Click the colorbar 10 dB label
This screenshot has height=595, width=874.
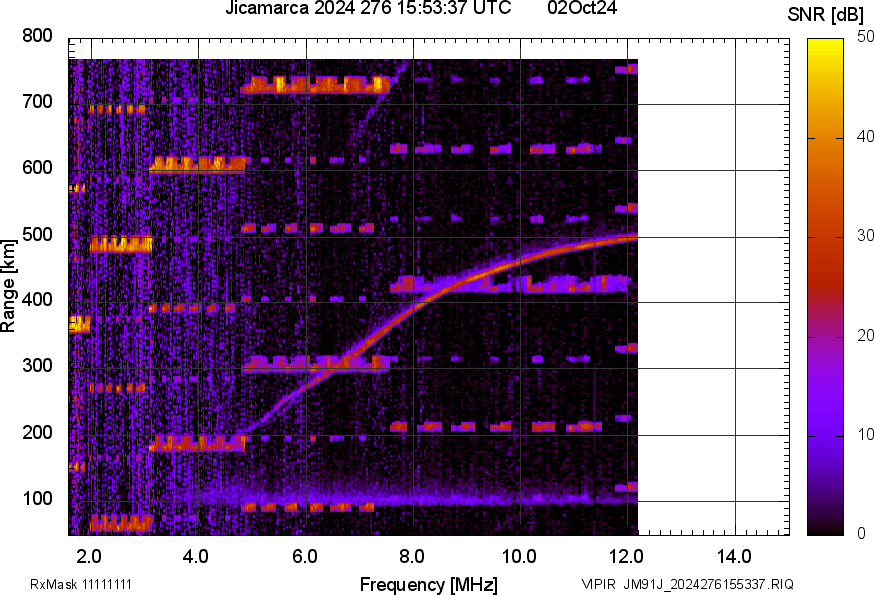(865, 434)
